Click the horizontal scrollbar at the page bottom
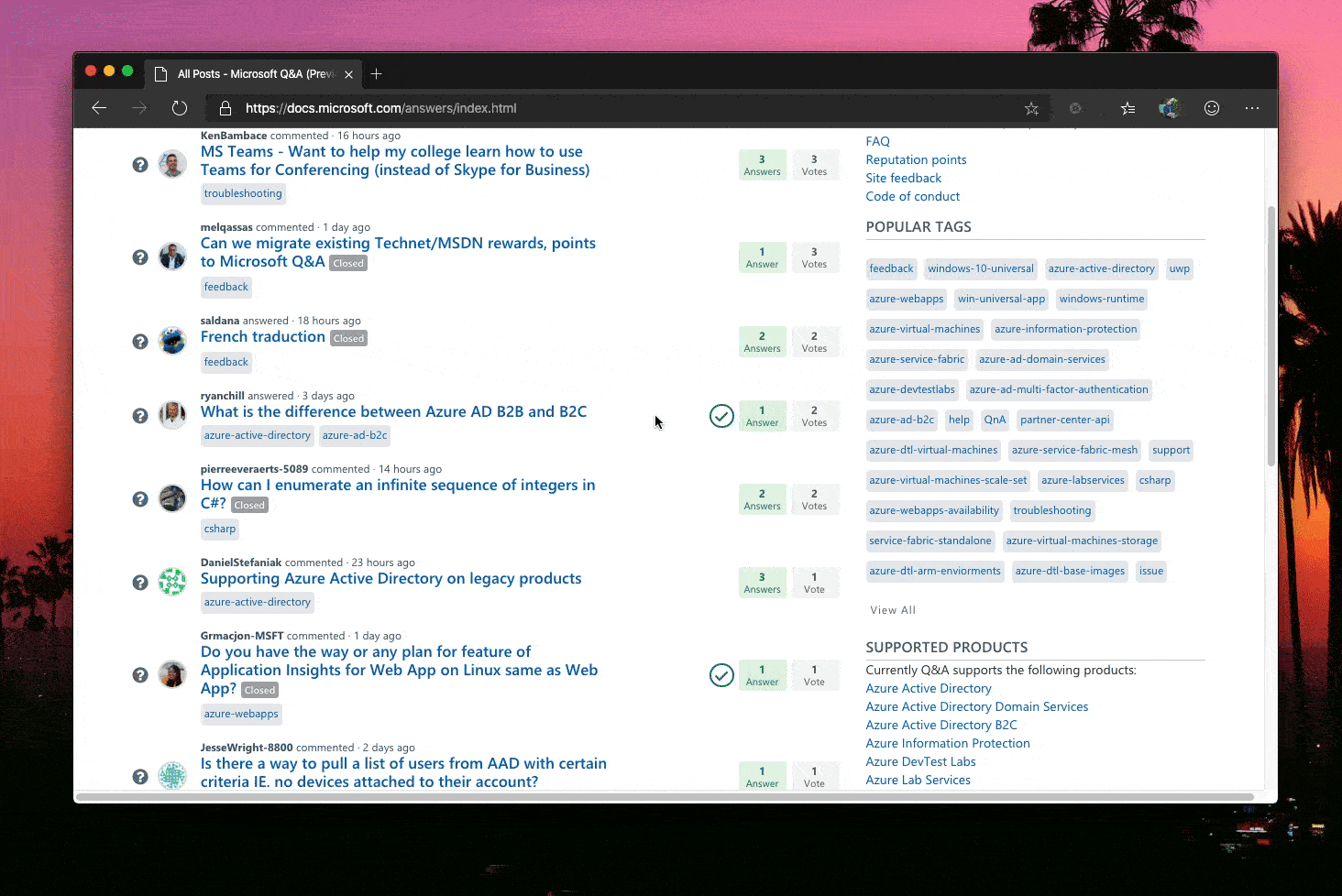 point(665,797)
